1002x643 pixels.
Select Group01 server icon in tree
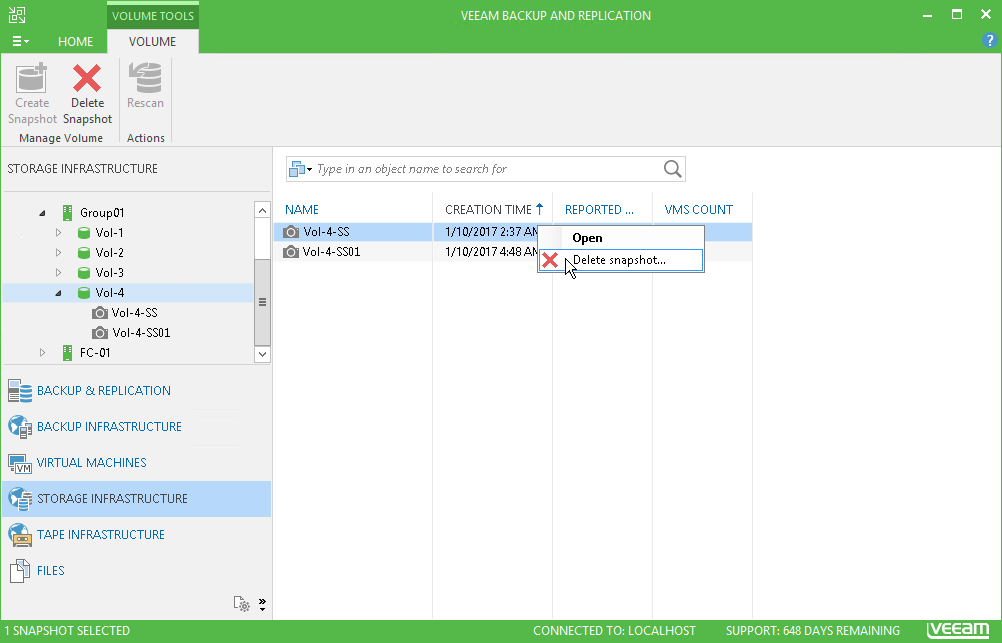click(67, 212)
